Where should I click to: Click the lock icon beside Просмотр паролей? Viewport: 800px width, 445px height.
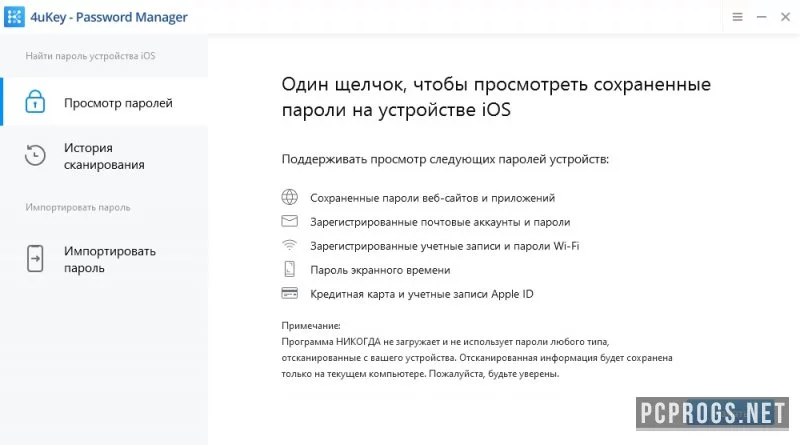tap(35, 102)
